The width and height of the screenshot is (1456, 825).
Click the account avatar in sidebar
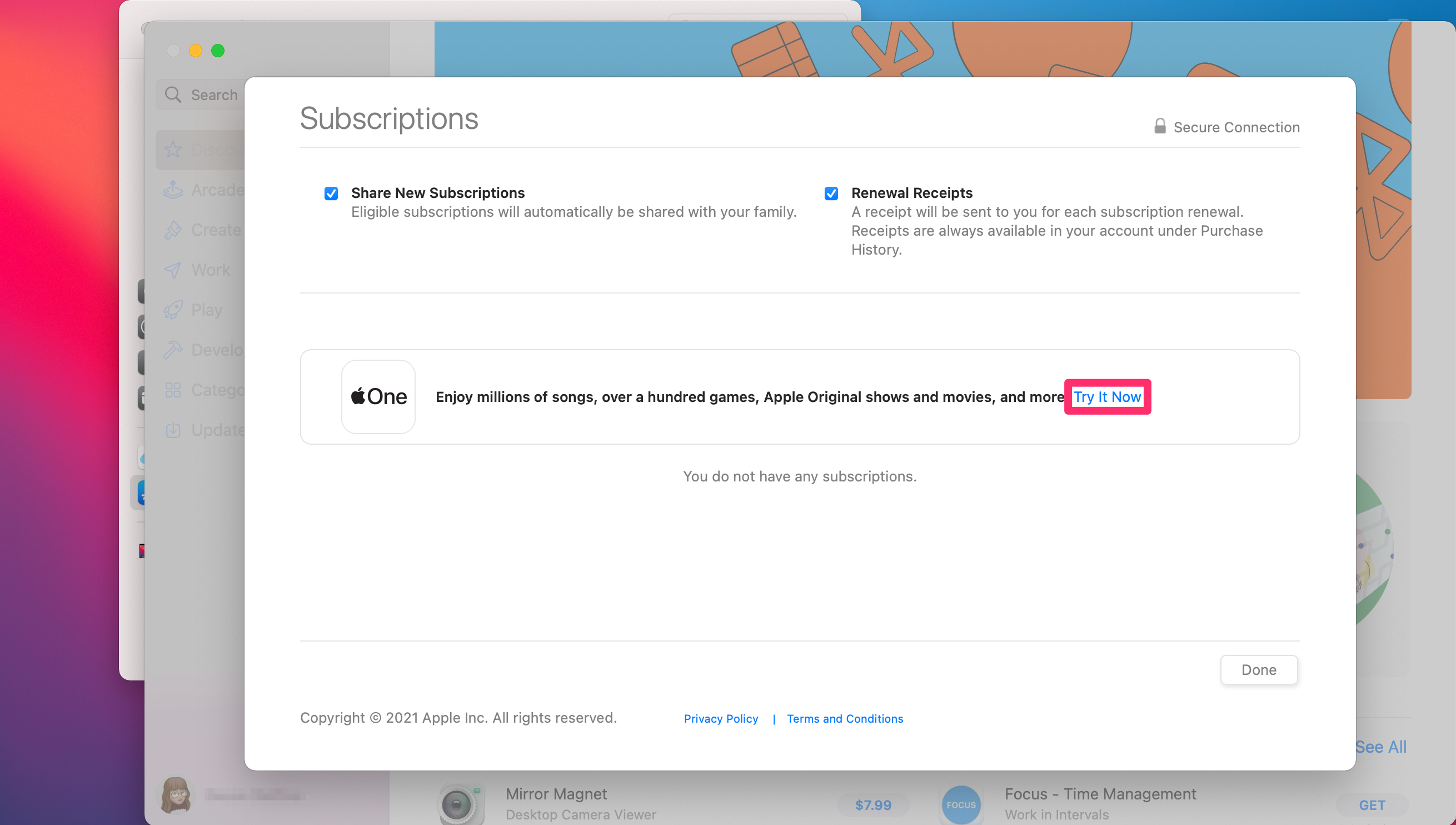[176, 795]
